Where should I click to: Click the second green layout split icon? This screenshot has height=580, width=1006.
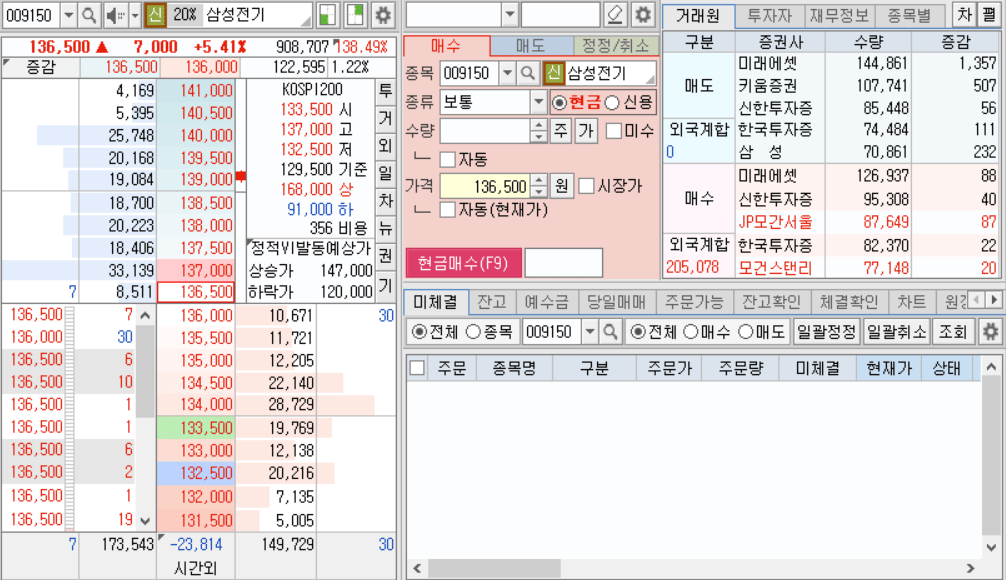[355, 15]
